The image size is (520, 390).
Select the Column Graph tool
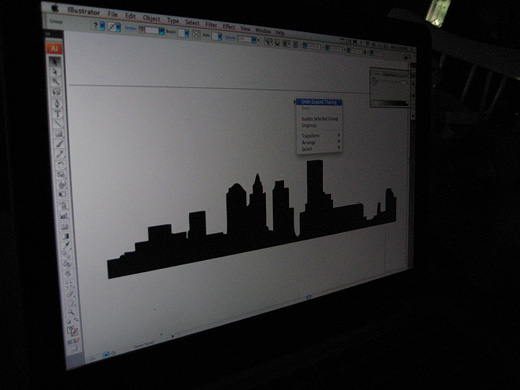click(x=64, y=216)
